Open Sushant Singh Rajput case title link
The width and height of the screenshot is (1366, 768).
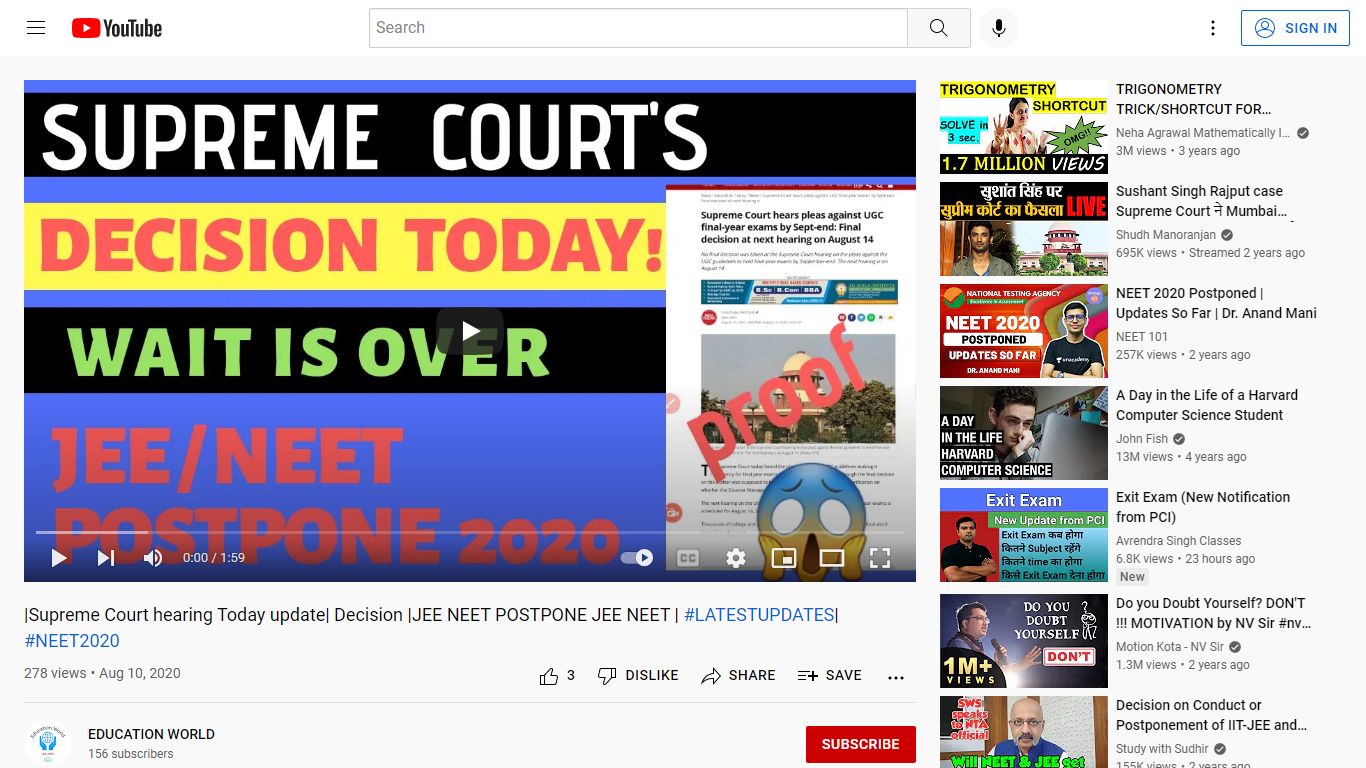1203,201
